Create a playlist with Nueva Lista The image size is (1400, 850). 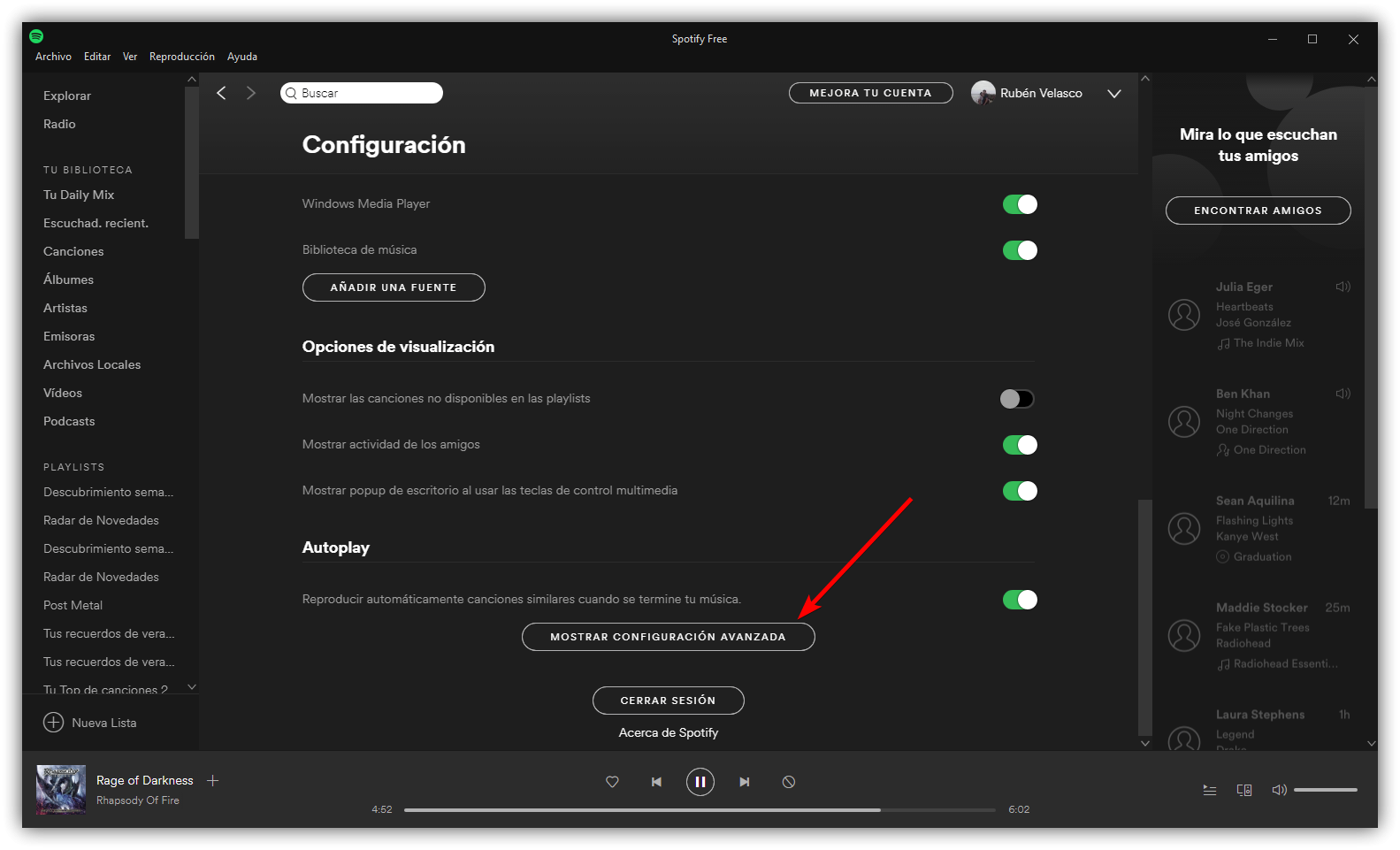(x=90, y=723)
